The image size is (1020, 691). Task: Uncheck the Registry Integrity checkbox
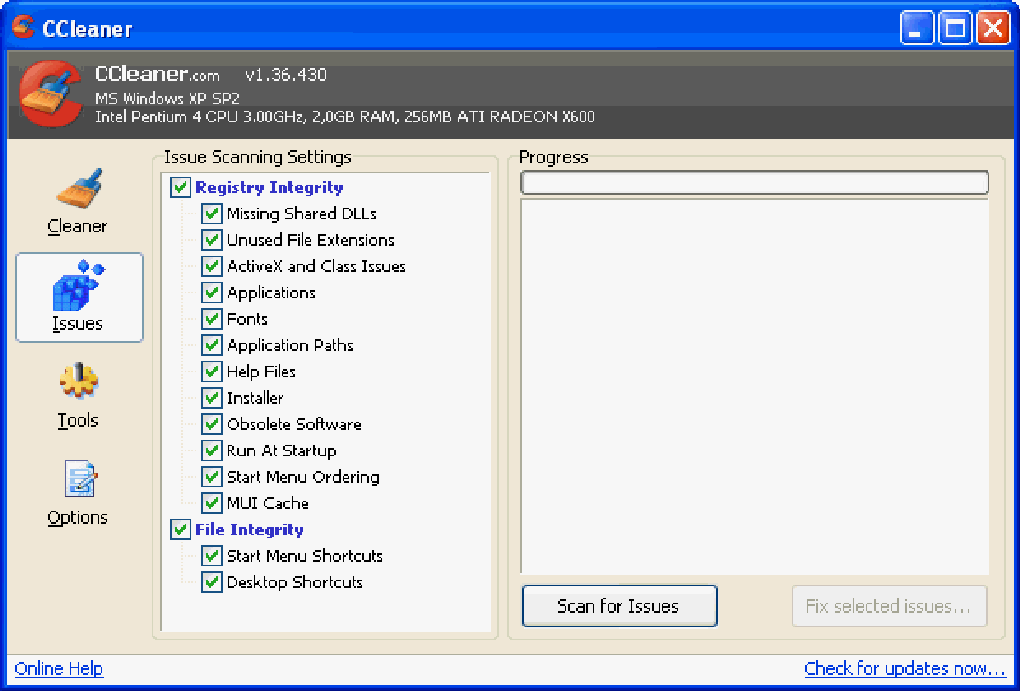(x=180, y=187)
